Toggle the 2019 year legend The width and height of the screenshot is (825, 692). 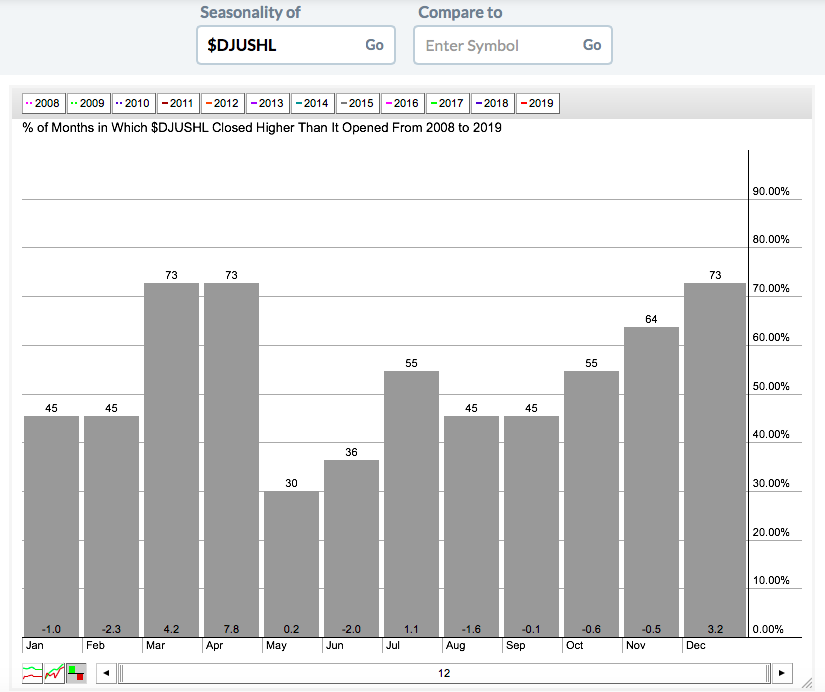tap(537, 103)
